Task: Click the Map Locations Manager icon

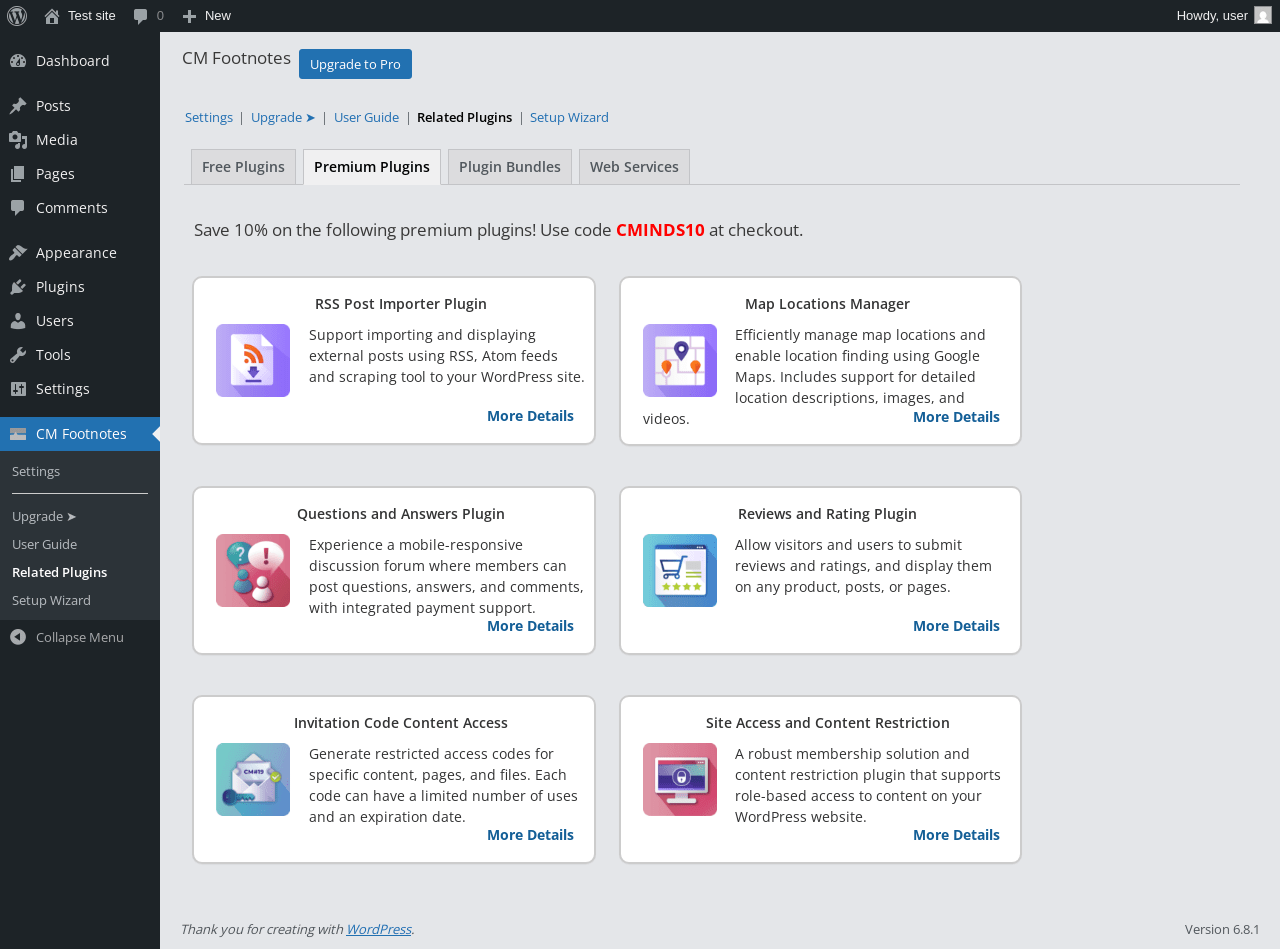Action: 680,360
